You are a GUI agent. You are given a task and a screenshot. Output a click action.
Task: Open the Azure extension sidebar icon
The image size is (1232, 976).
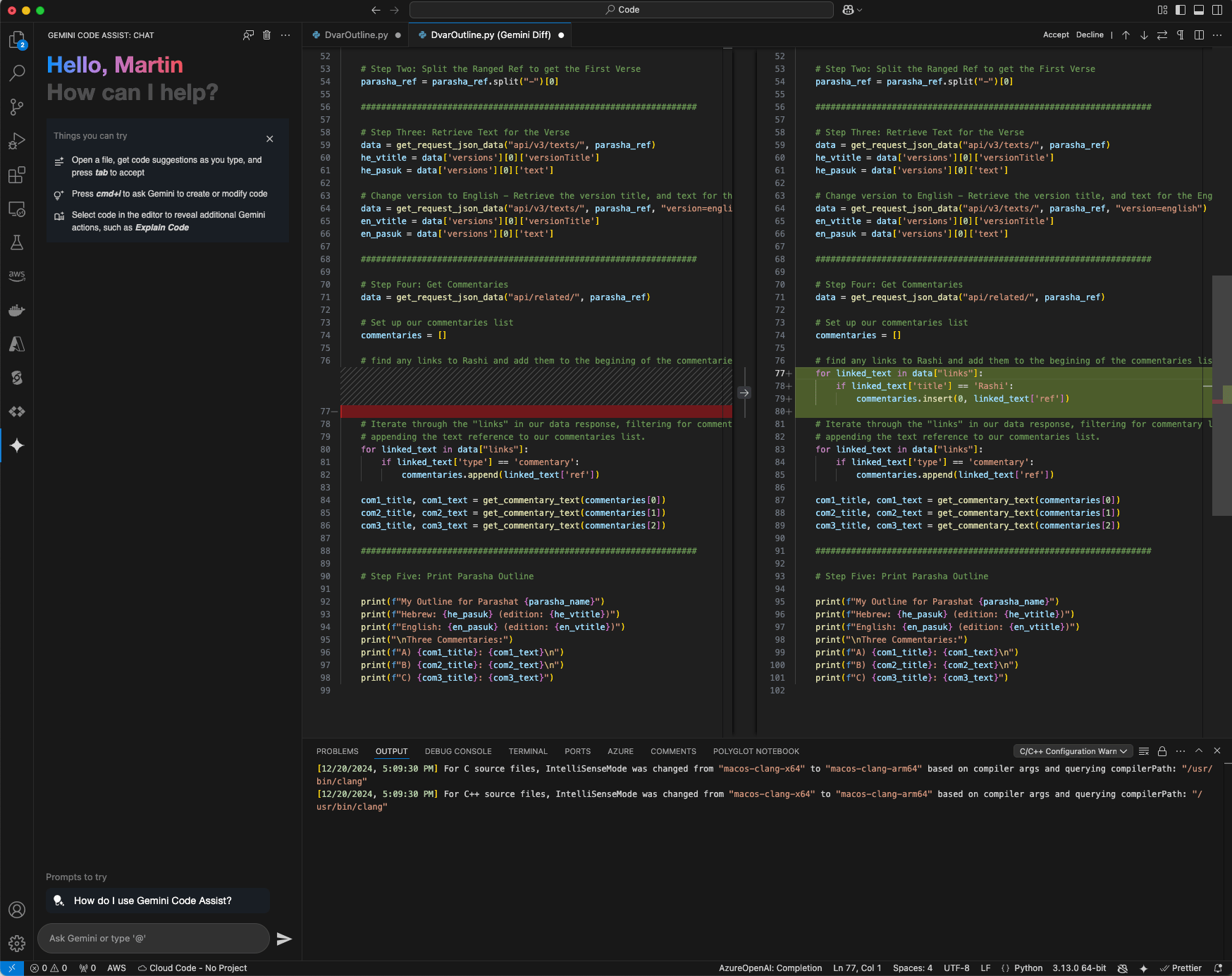(17, 344)
